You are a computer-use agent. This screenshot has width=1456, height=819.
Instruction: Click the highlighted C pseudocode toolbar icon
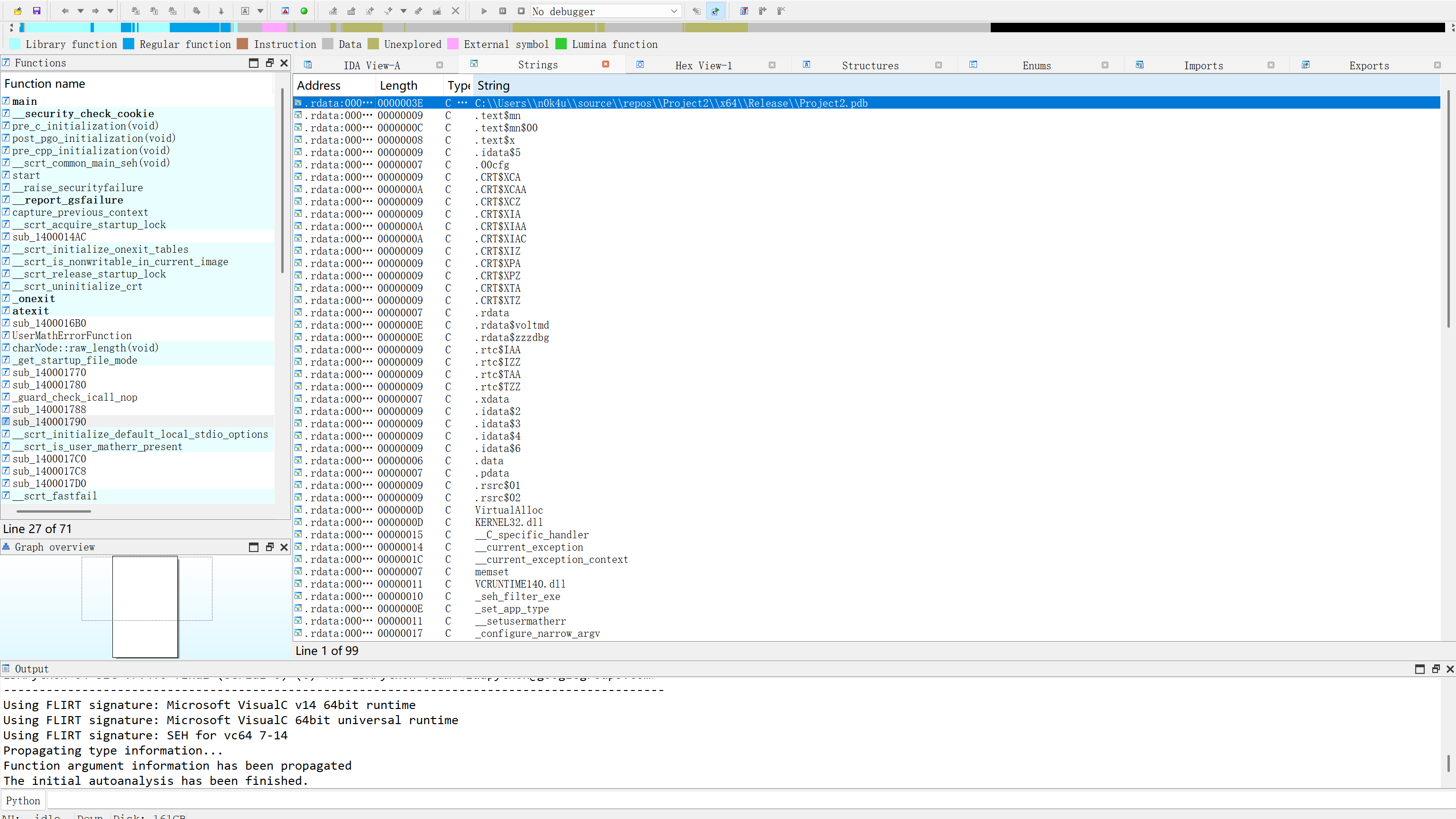click(x=716, y=11)
